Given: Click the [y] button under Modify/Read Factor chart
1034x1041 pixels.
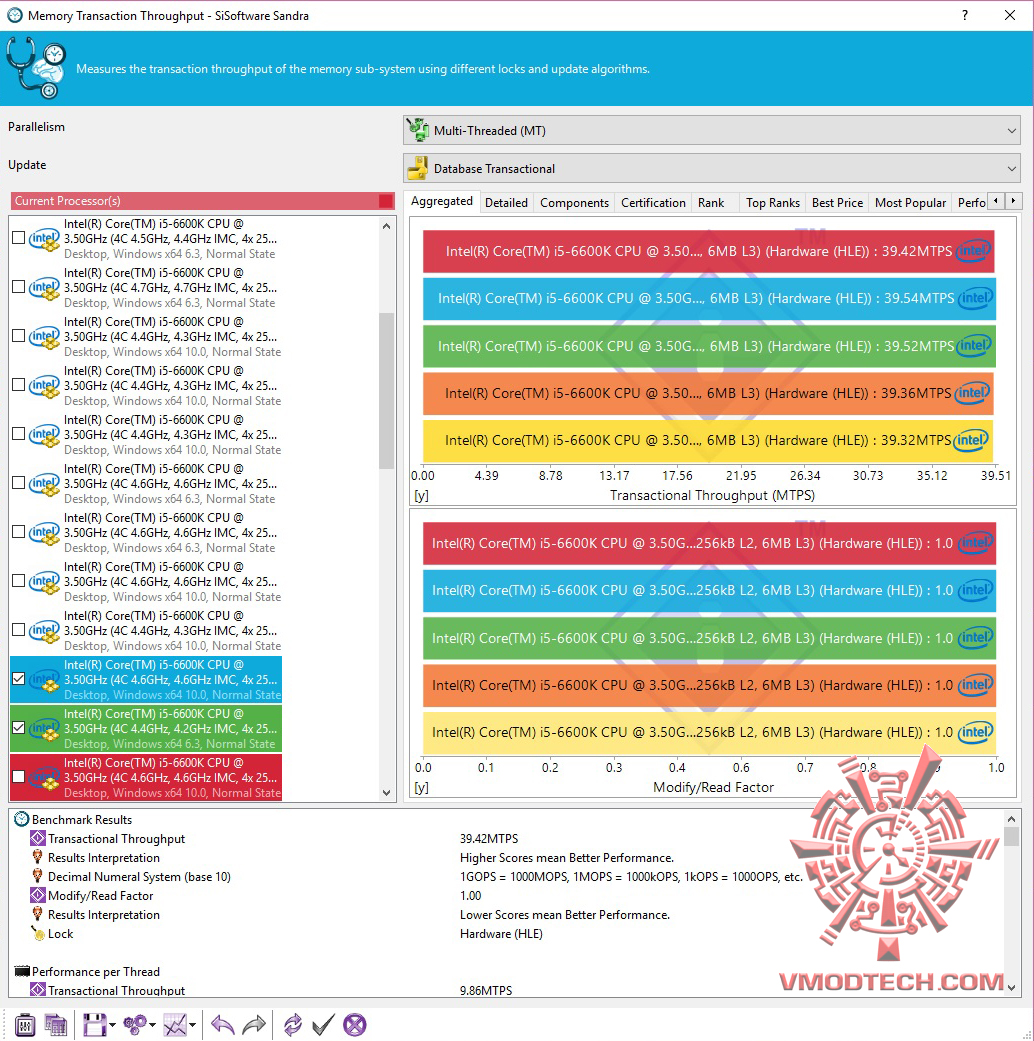Looking at the screenshot, I should point(421,787).
